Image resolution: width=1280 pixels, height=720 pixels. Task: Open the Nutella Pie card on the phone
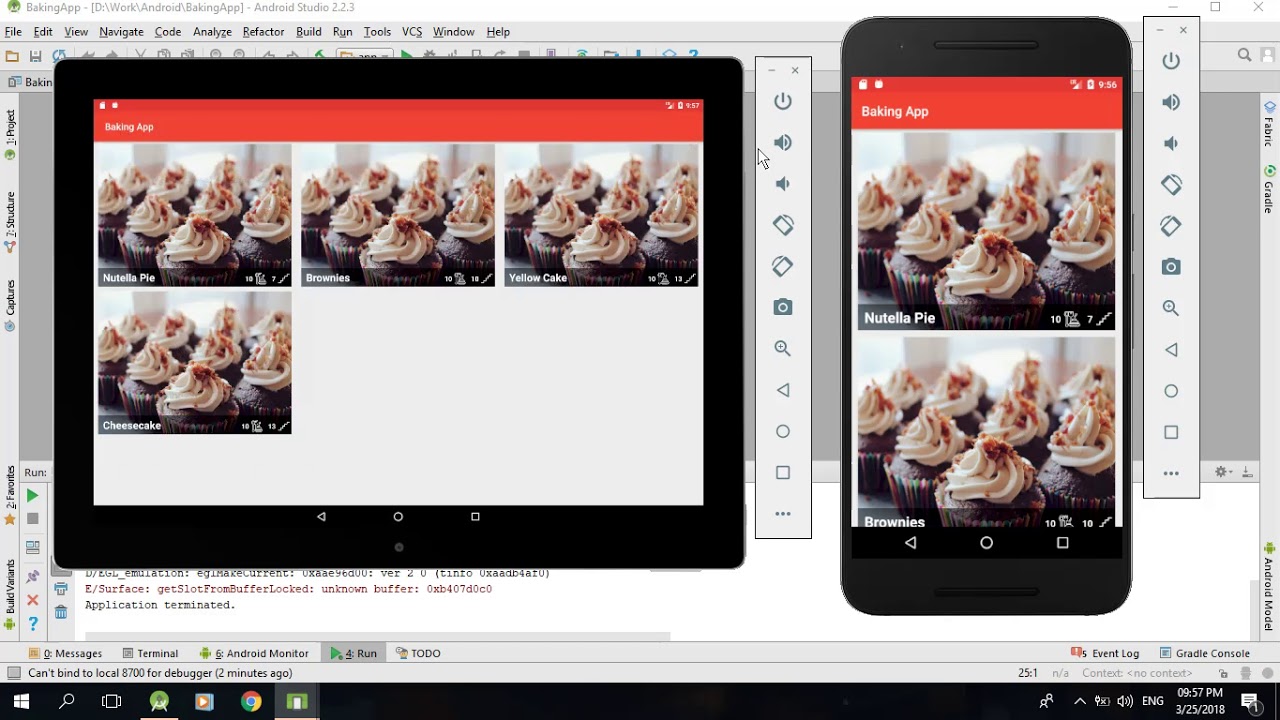[x=986, y=231]
